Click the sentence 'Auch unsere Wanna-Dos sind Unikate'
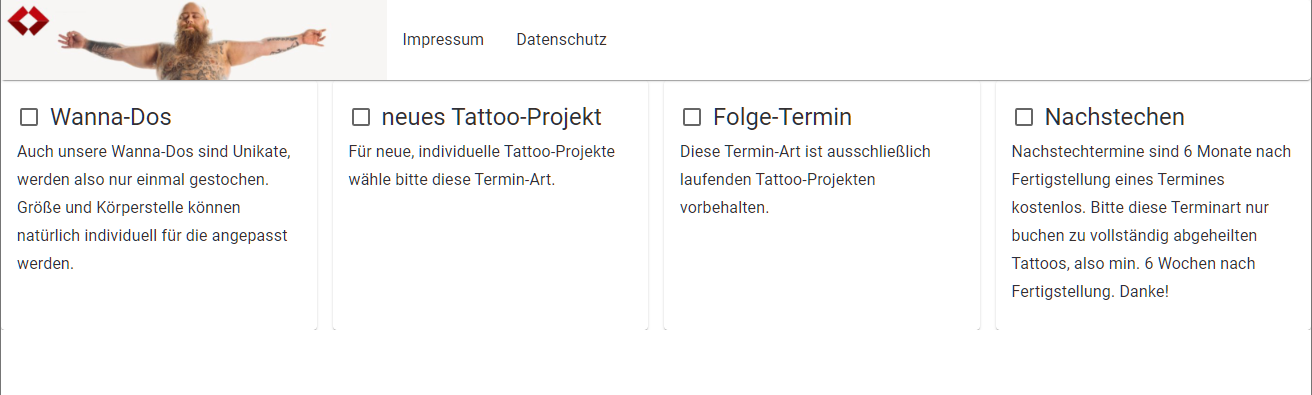1312x395 pixels. pyautogui.click(x=155, y=152)
